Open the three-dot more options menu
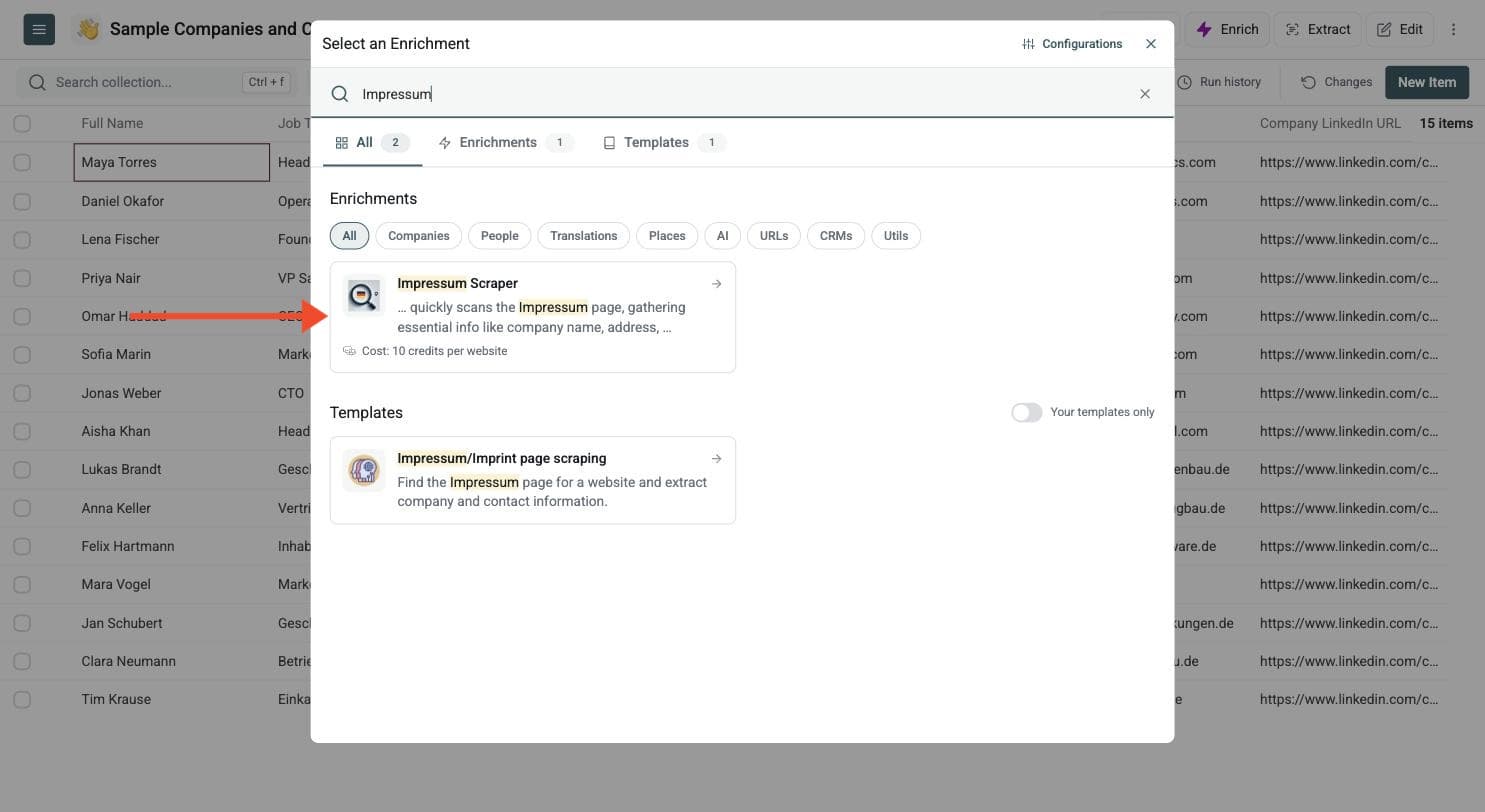This screenshot has height=812, width=1485. click(x=1453, y=29)
